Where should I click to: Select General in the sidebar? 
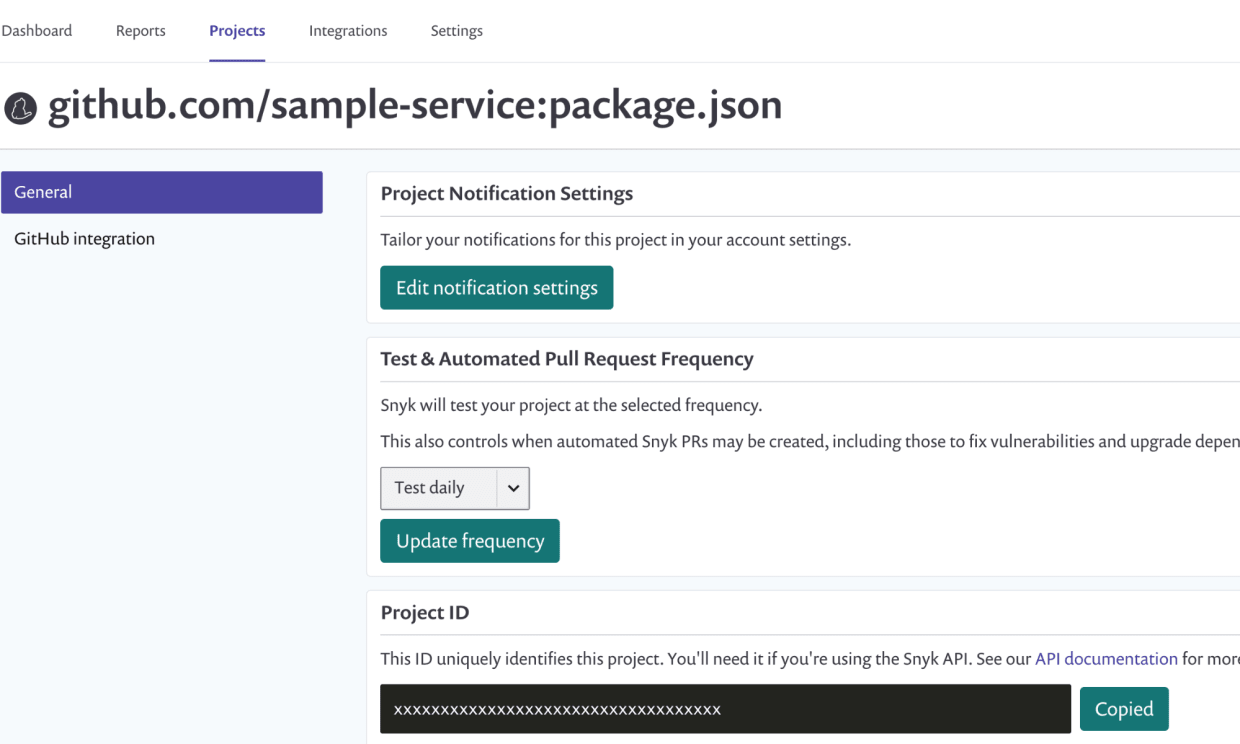[x=162, y=192]
